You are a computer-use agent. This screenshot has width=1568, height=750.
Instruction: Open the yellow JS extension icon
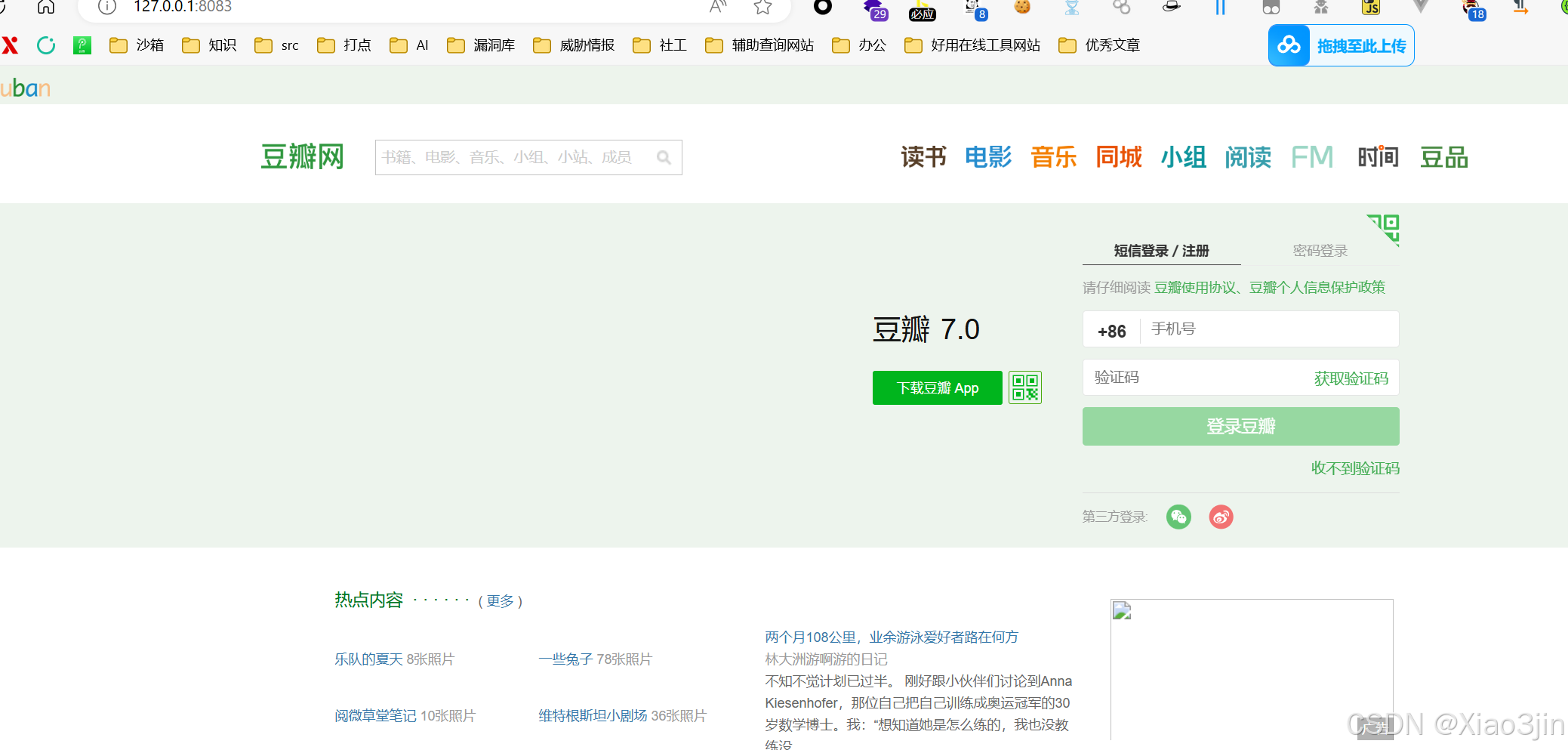pyautogui.click(x=1371, y=7)
